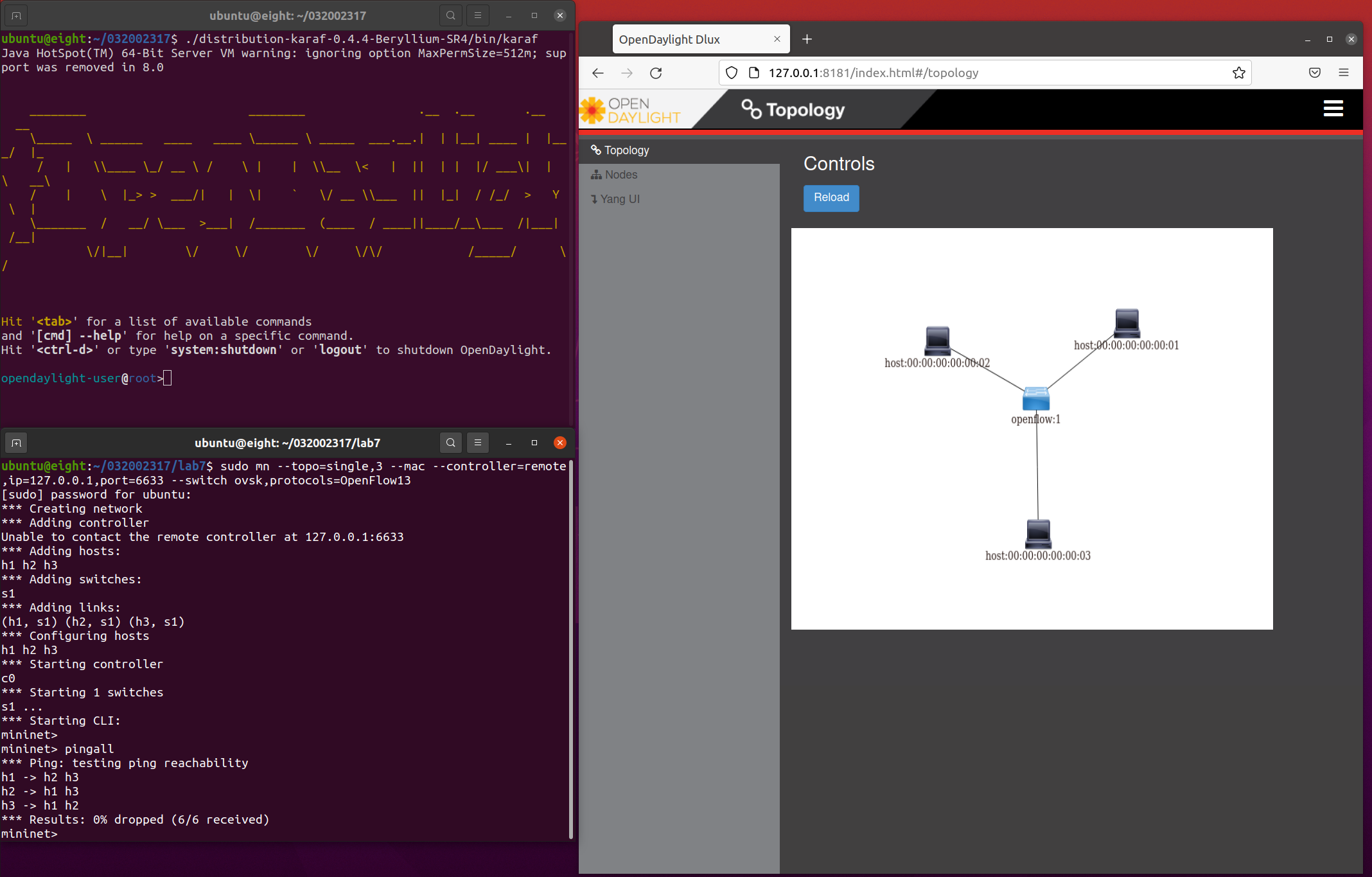The width and height of the screenshot is (1372, 877).
Task: Click Firefox reload page icon
Action: coord(656,73)
